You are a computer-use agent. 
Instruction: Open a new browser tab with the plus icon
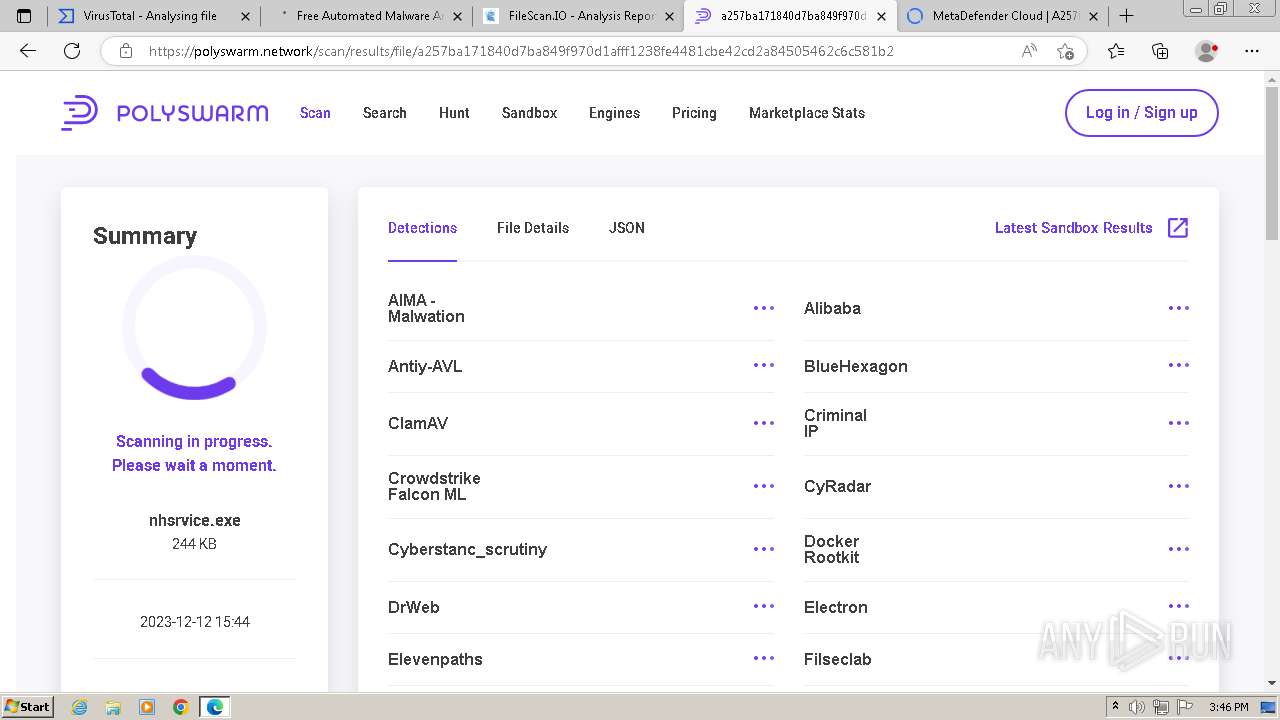coord(1126,15)
